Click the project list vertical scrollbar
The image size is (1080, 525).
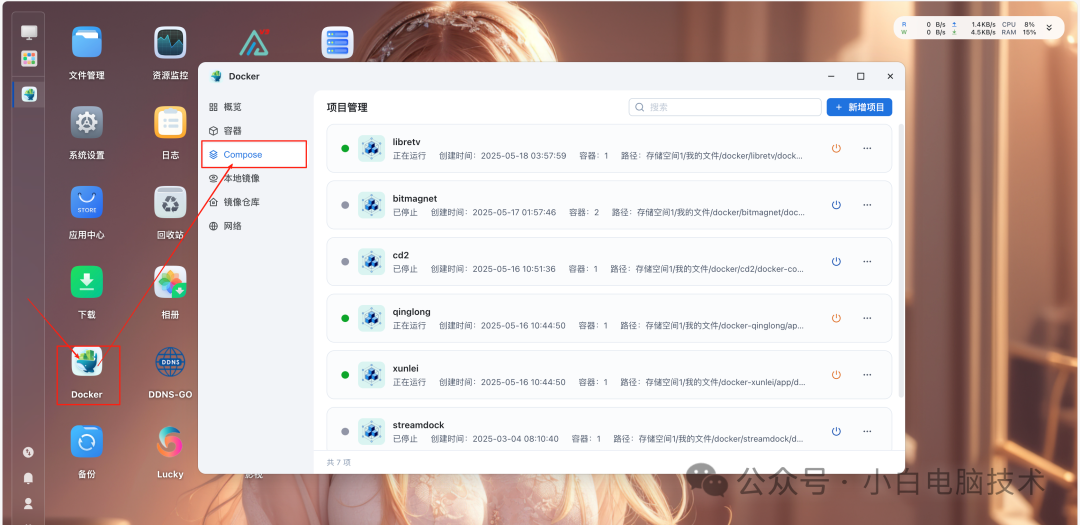tap(902, 260)
